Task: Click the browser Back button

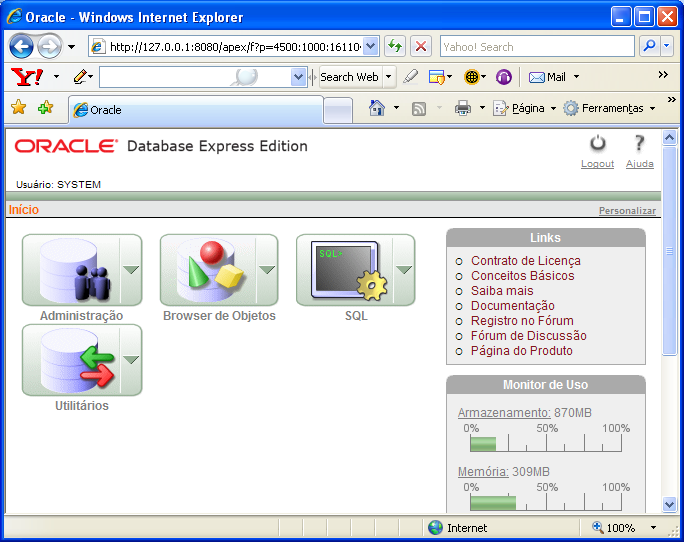Action: click(21, 46)
